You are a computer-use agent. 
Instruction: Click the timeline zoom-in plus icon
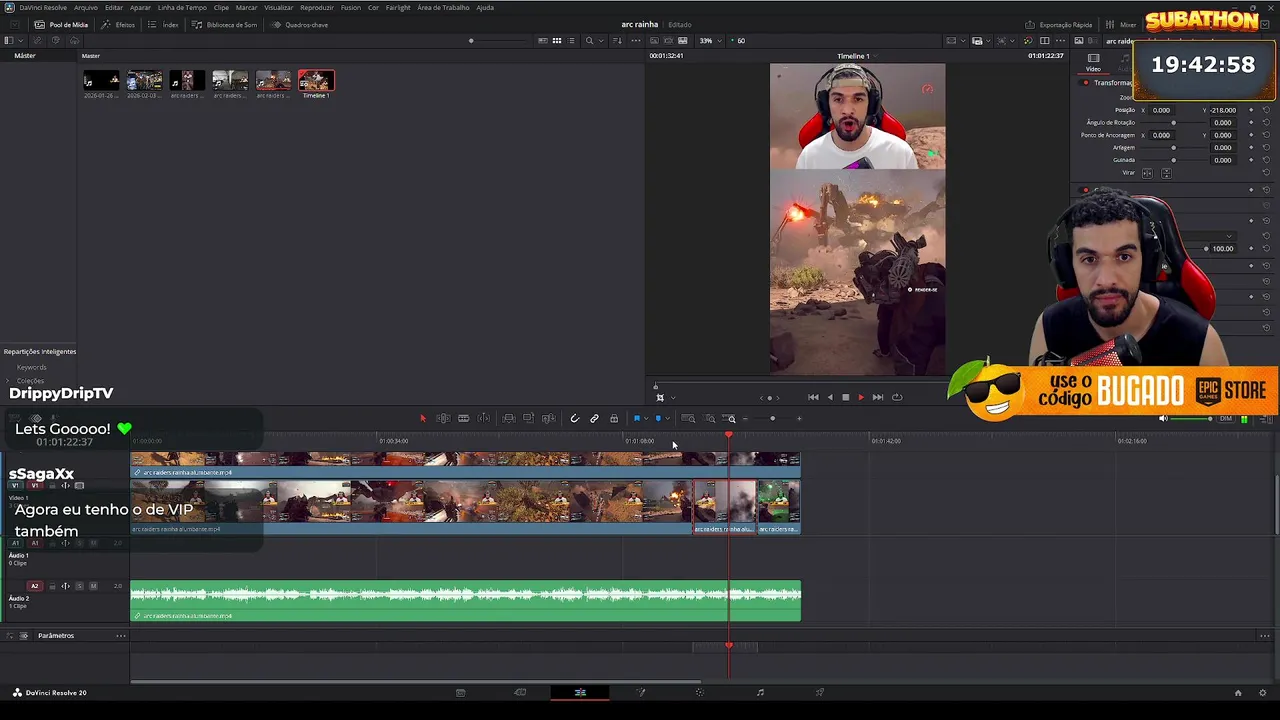pos(799,418)
